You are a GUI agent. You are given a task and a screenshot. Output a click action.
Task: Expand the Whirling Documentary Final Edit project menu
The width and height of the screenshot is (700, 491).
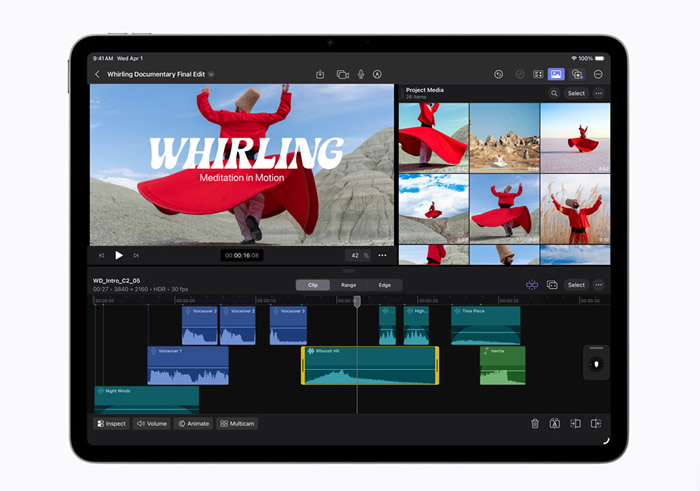click(x=211, y=74)
